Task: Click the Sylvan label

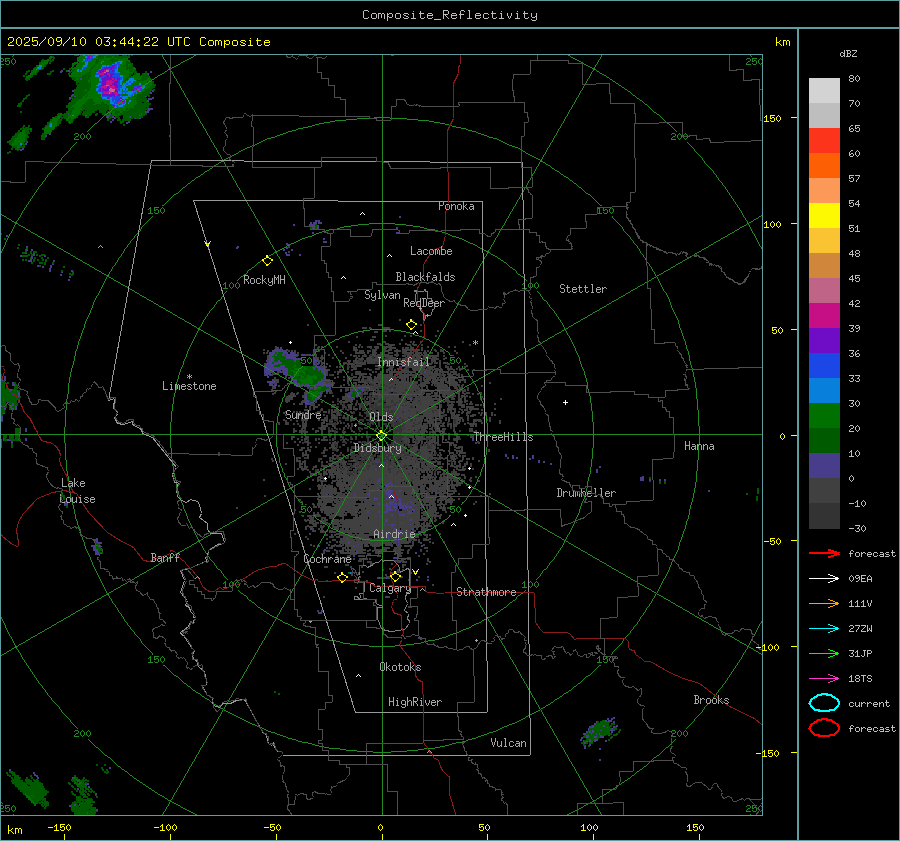Action: pyautogui.click(x=382, y=295)
